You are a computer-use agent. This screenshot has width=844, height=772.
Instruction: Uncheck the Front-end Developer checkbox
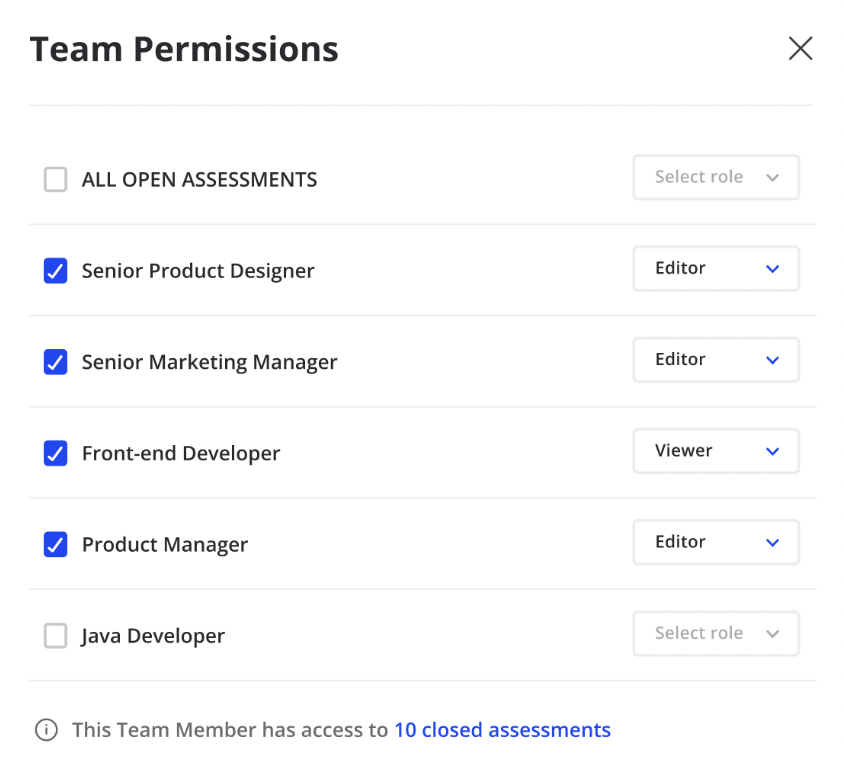click(x=55, y=453)
